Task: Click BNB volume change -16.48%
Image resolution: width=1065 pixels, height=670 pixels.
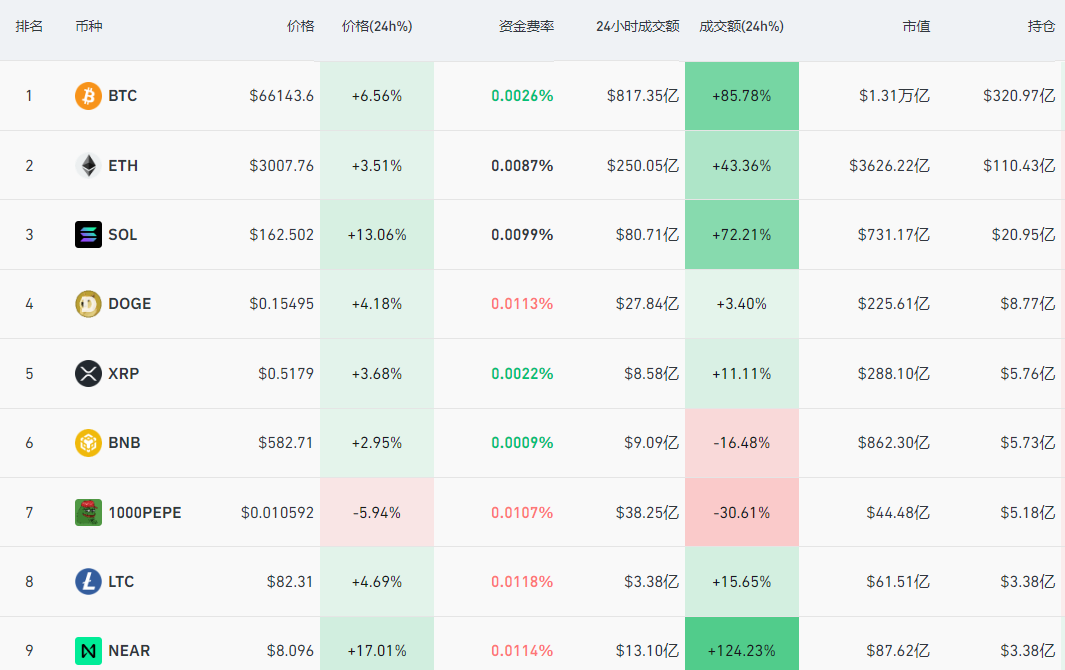Action: pos(742,443)
